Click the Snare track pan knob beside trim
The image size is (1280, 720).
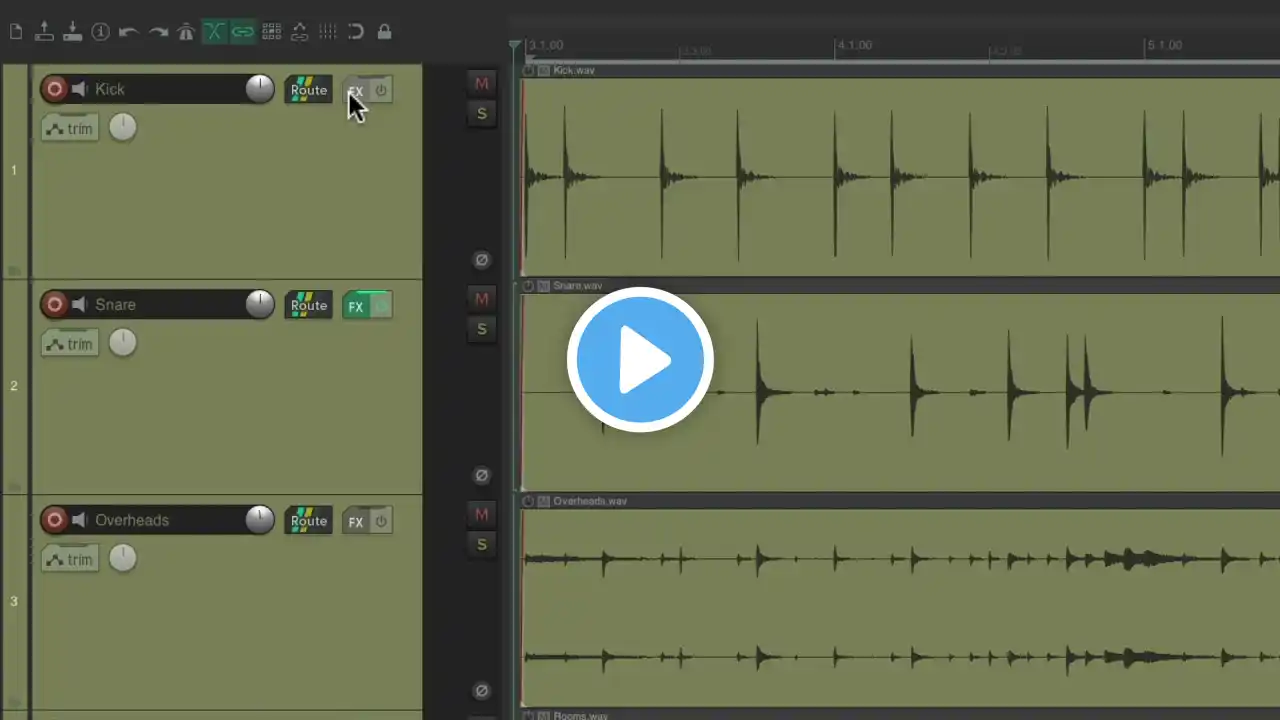(x=122, y=343)
